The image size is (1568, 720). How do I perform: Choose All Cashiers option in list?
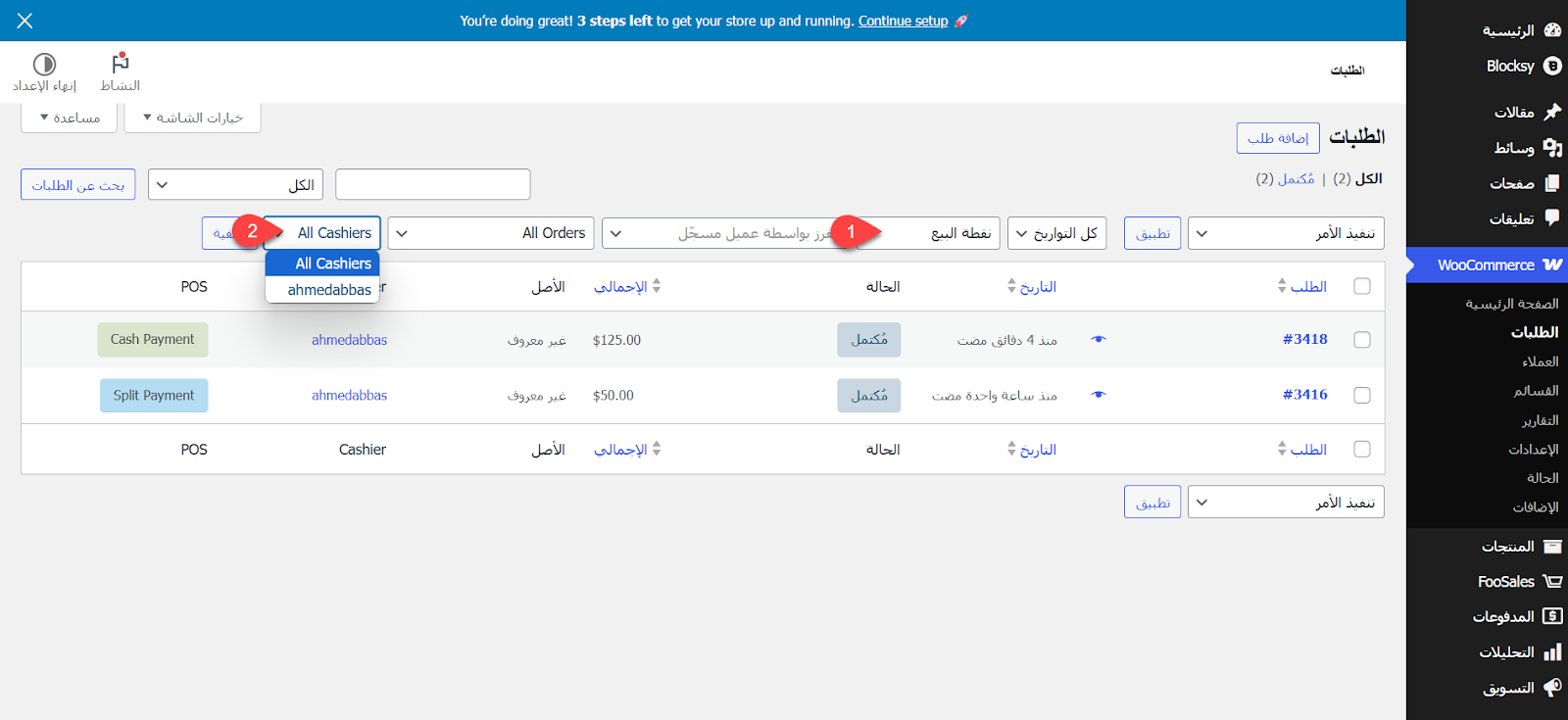point(322,264)
